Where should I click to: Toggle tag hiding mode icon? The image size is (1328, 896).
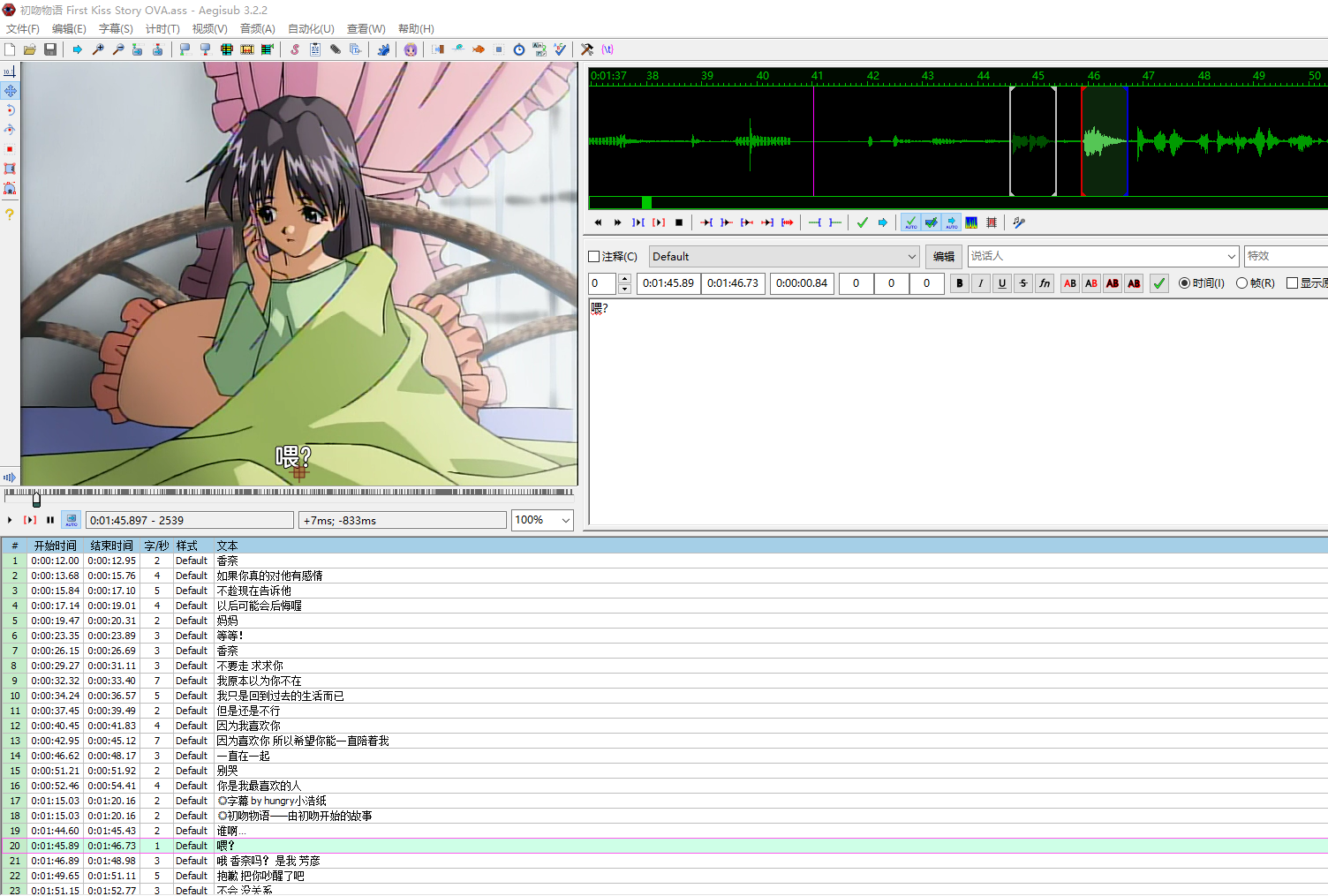pos(607,49)
